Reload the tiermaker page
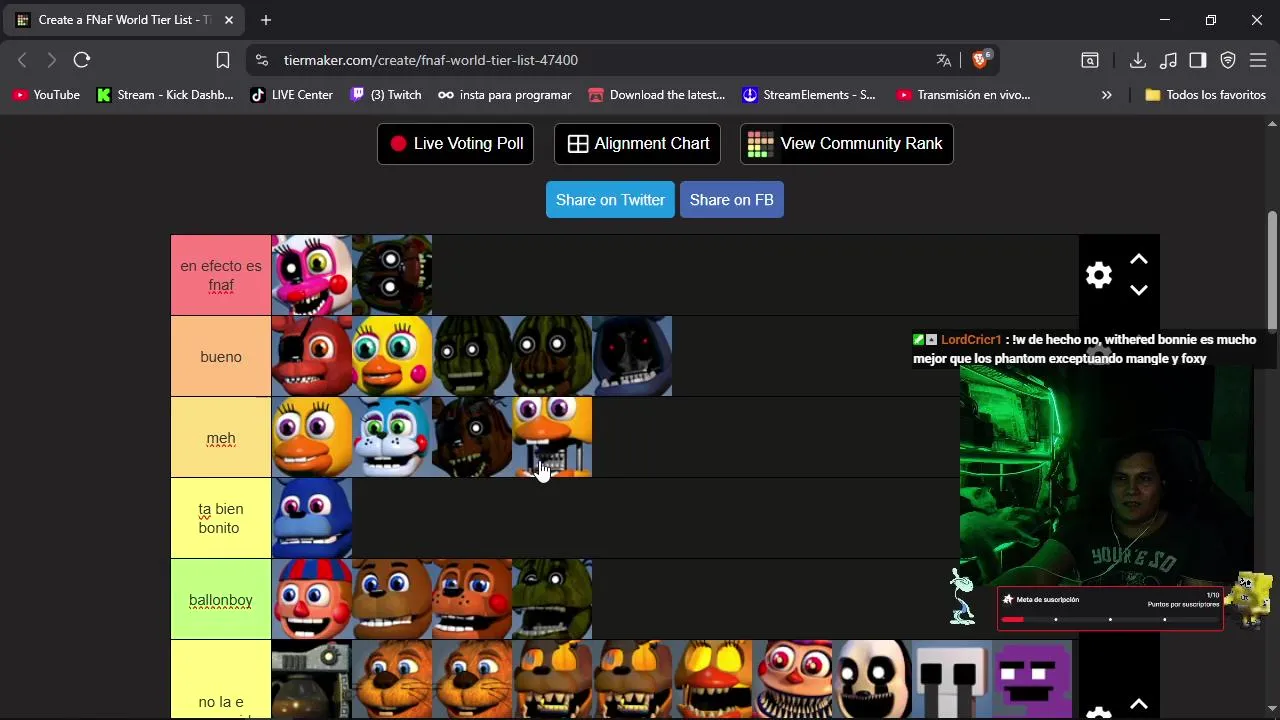Image resolution: width=1280 pixels, height=720 pixels. point(82,60)
